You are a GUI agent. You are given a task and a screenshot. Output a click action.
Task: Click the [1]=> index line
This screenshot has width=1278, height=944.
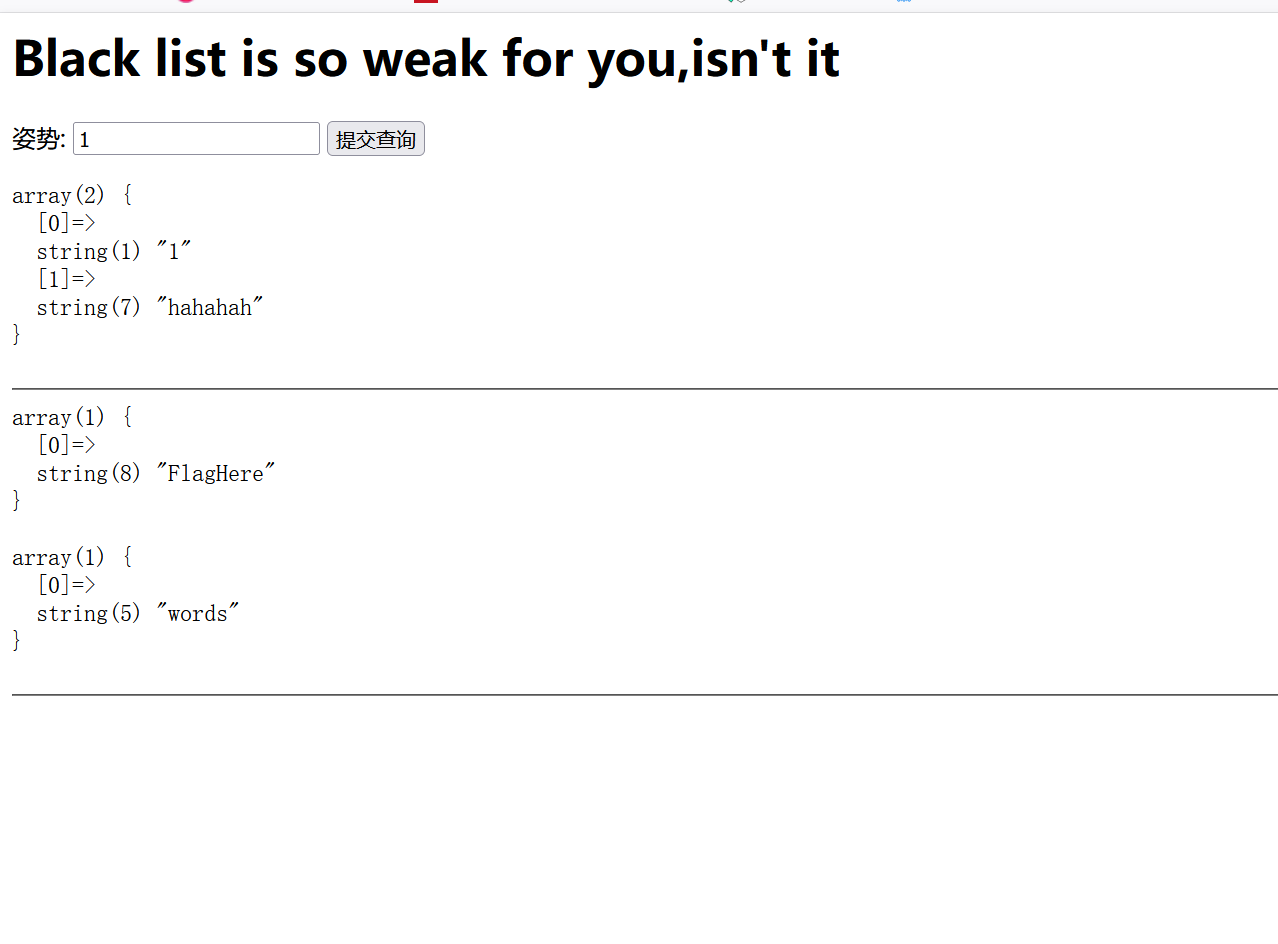66,279
